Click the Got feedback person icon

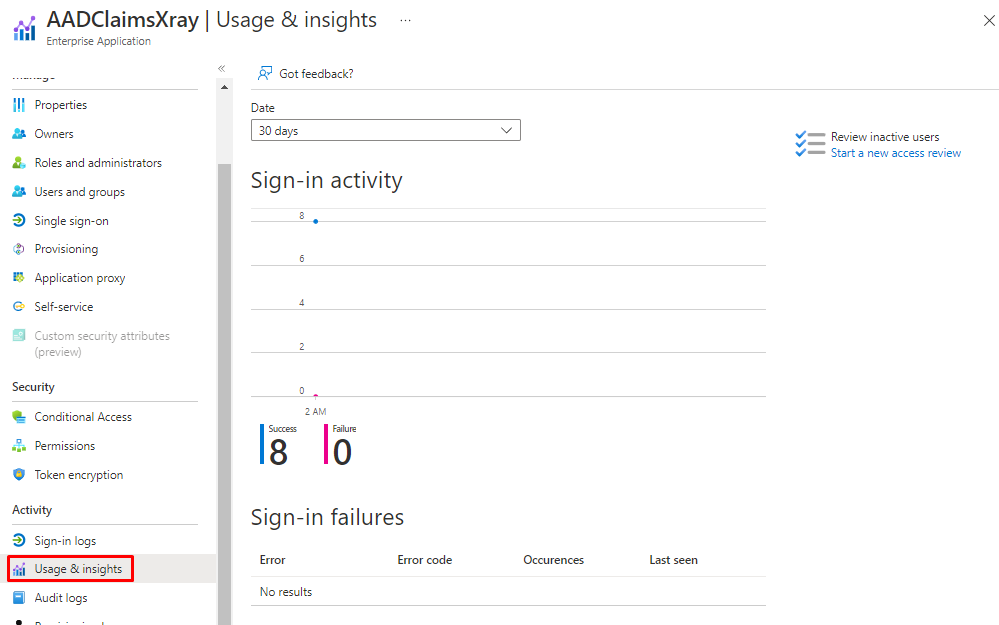click(x=265, y=73)
